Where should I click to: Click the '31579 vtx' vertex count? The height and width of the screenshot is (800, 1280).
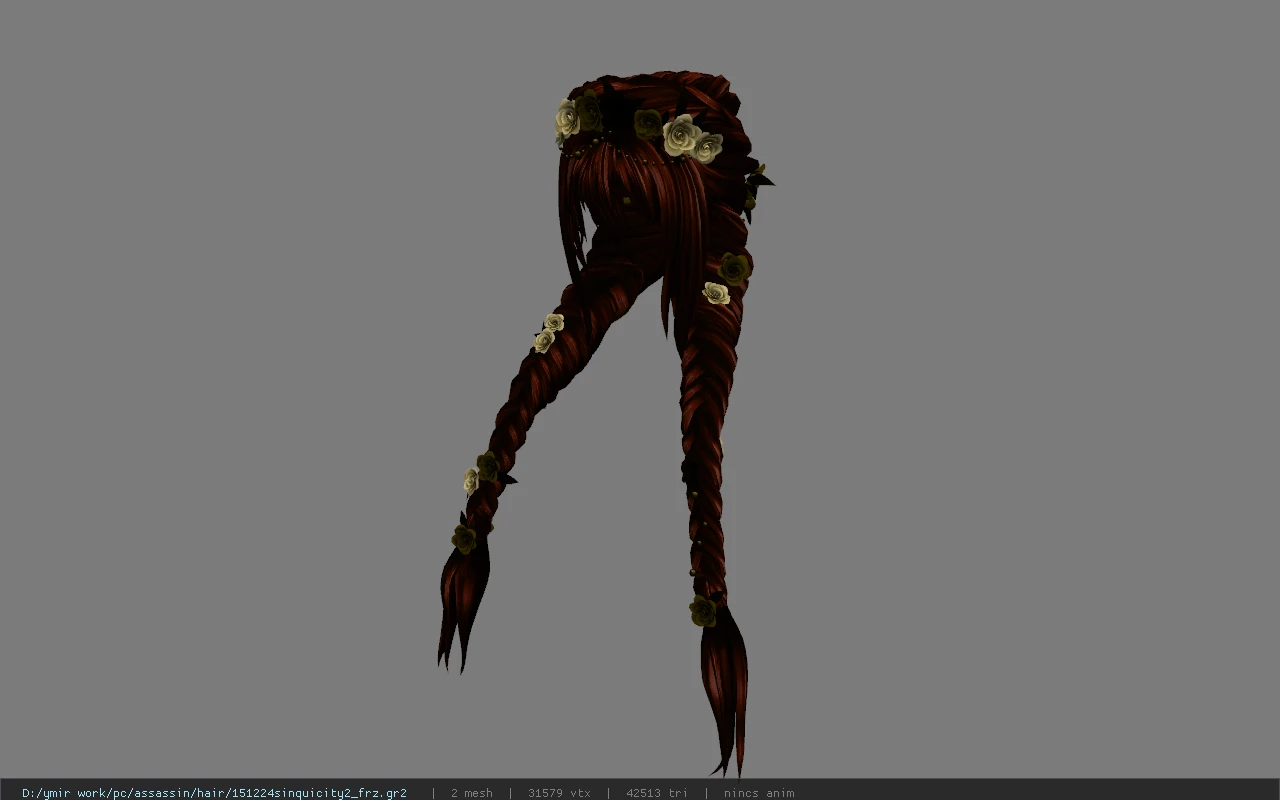(559, 793)
